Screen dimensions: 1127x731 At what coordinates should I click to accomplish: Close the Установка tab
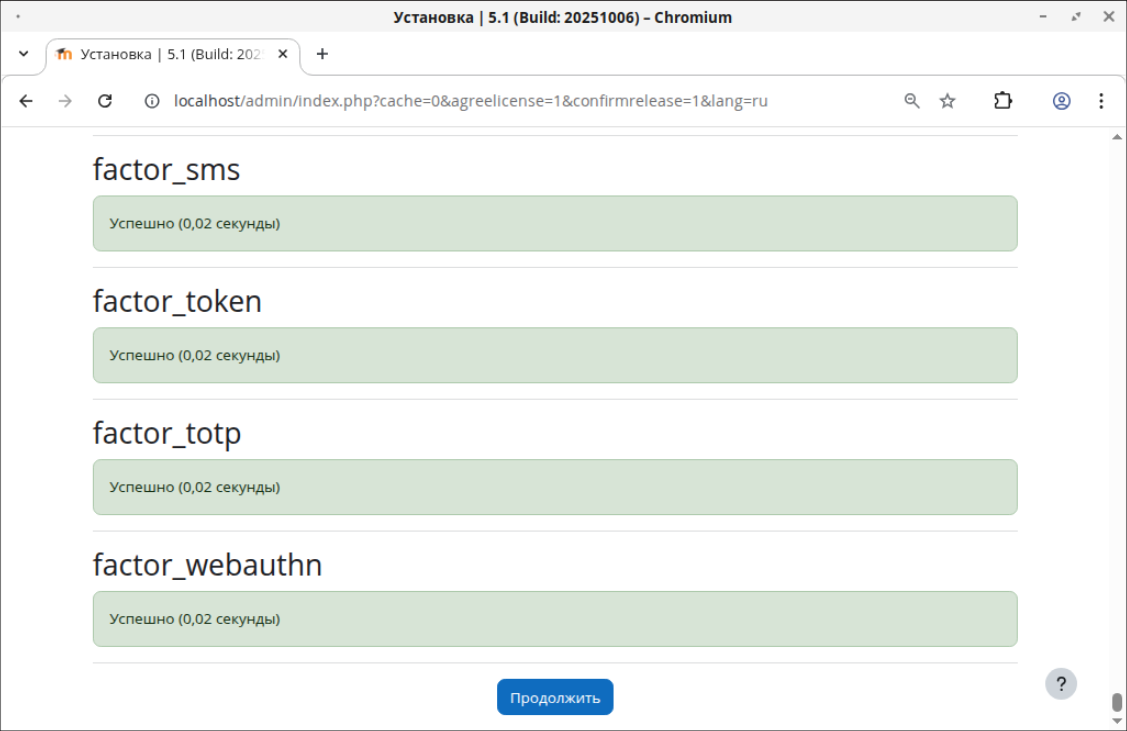pos(283,54)
